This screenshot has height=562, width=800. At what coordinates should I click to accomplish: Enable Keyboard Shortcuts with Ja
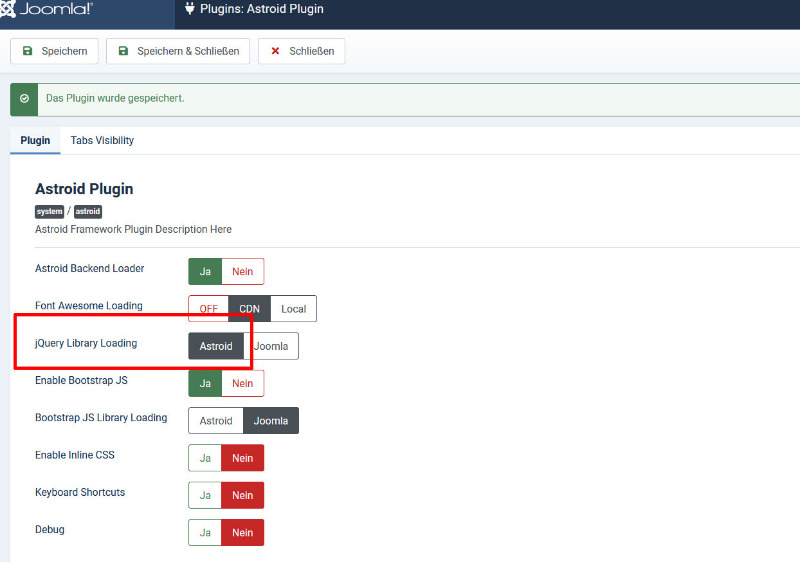coord(205,495)
